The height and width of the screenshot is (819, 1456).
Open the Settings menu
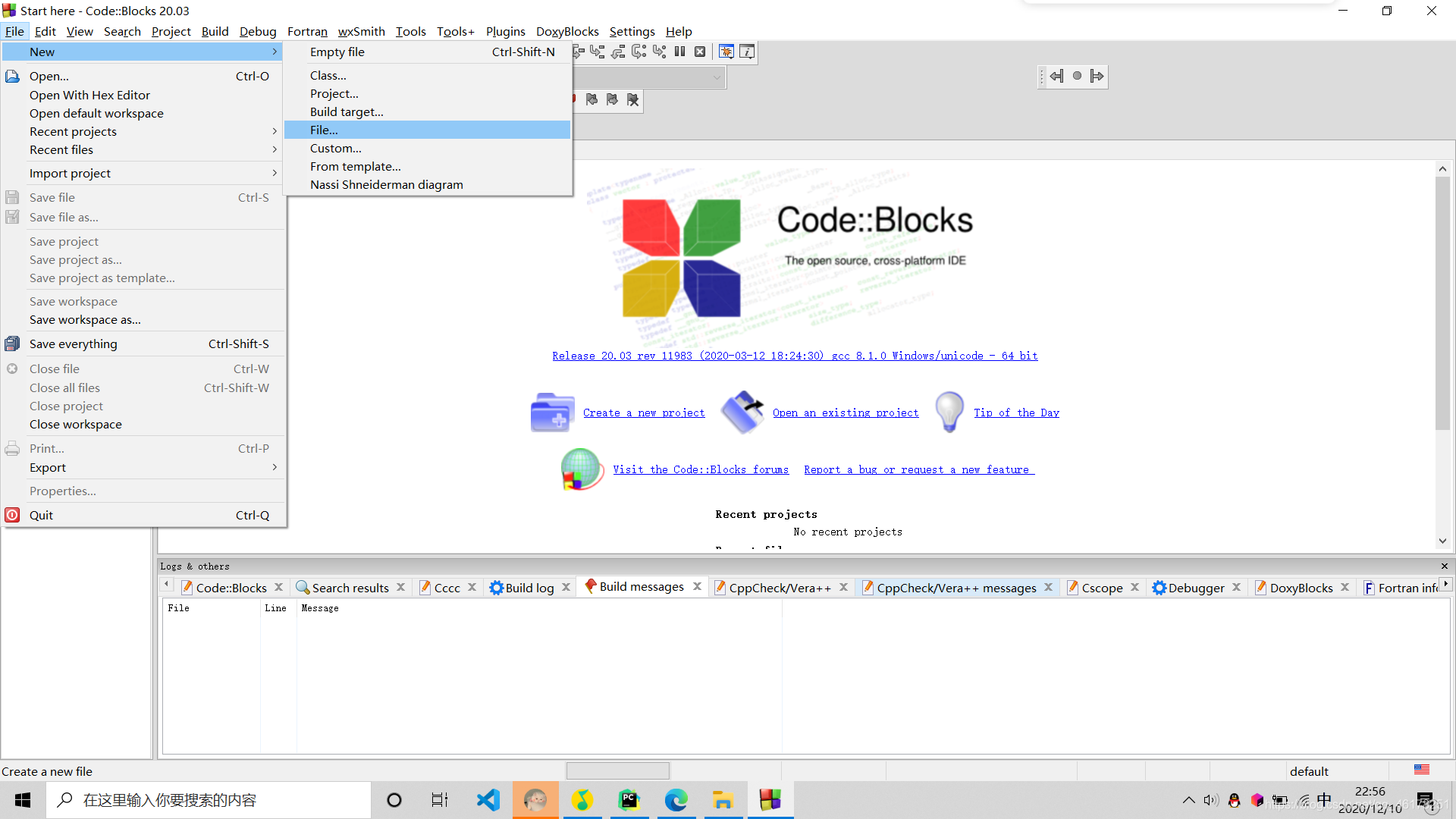632,31
